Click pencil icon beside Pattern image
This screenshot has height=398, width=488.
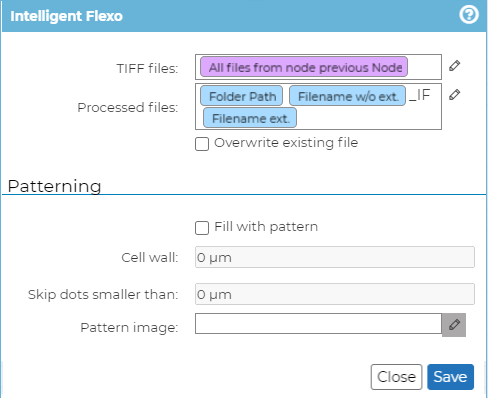coord(454,325)
